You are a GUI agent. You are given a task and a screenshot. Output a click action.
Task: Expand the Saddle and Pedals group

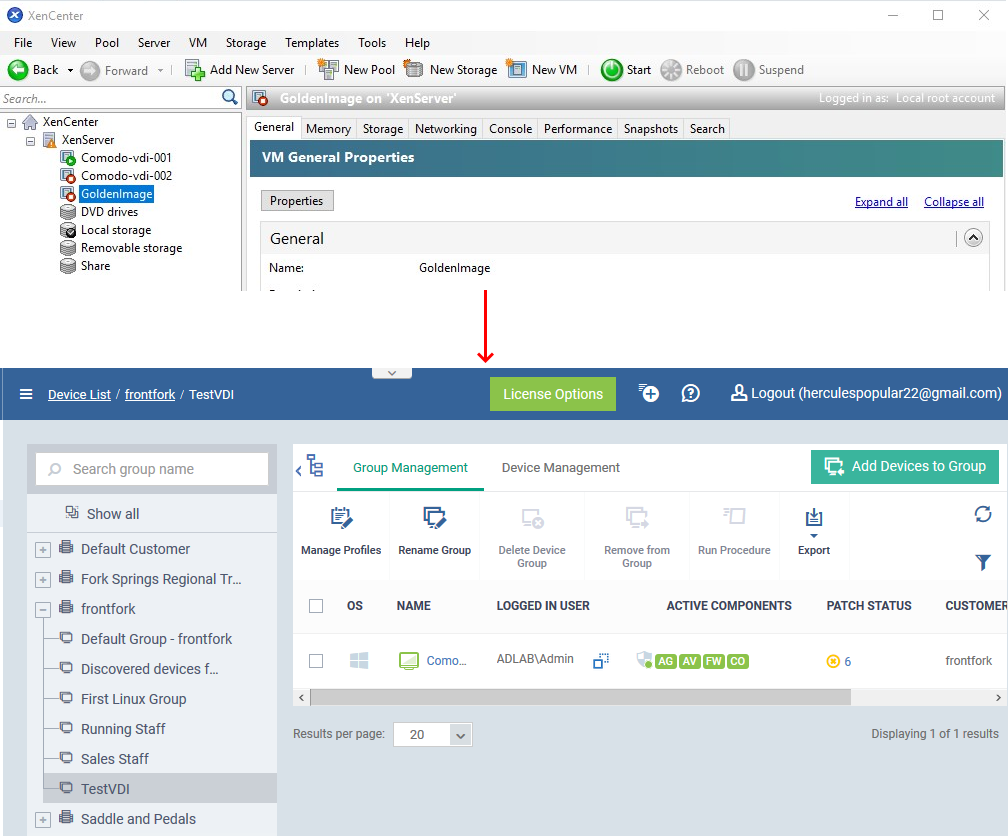coord(42,820)
